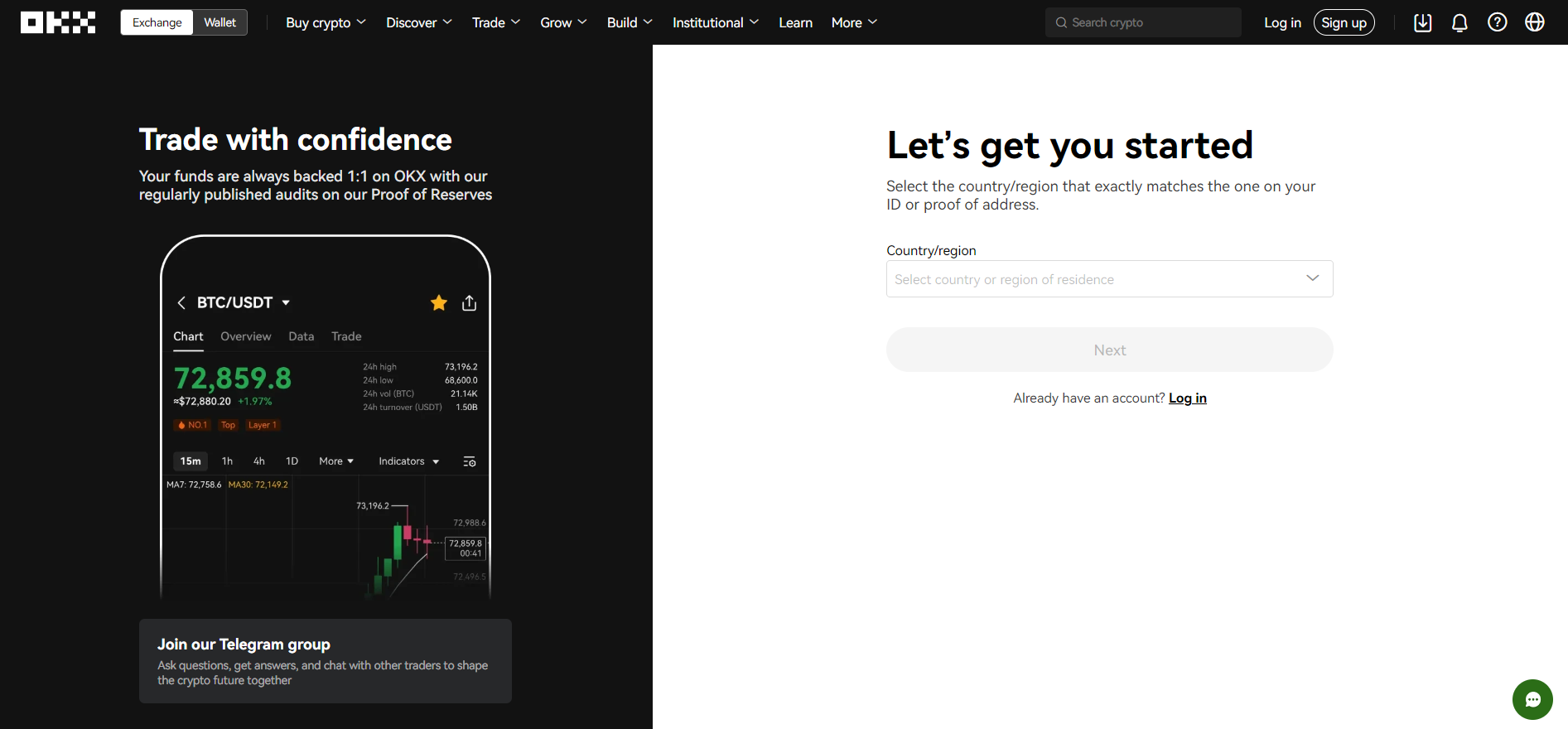Switch to Wallet mode
Viewport: 1568px width, 729px height.
tap(220, 22)
